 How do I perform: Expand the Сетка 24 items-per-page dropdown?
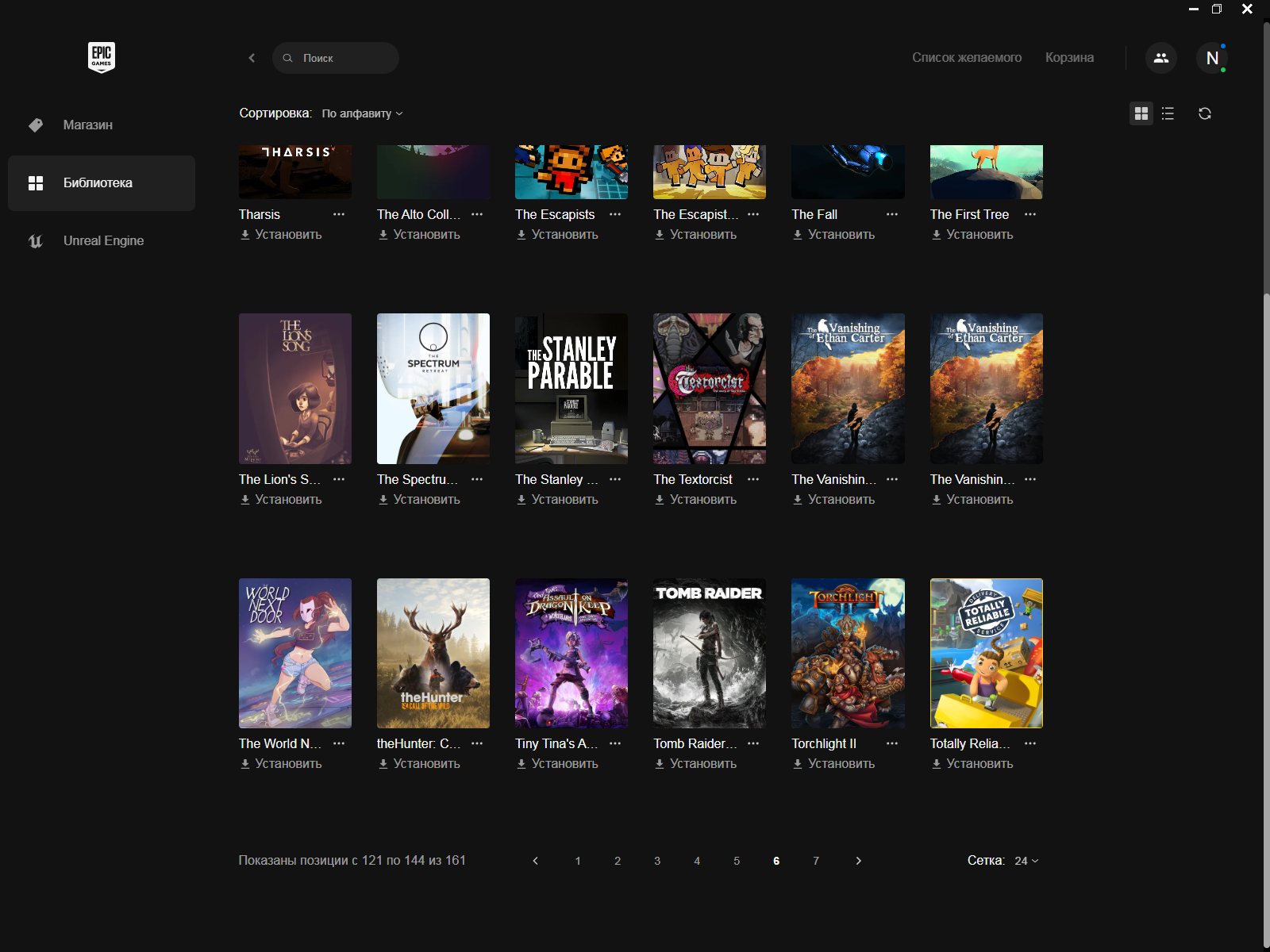1026,861
